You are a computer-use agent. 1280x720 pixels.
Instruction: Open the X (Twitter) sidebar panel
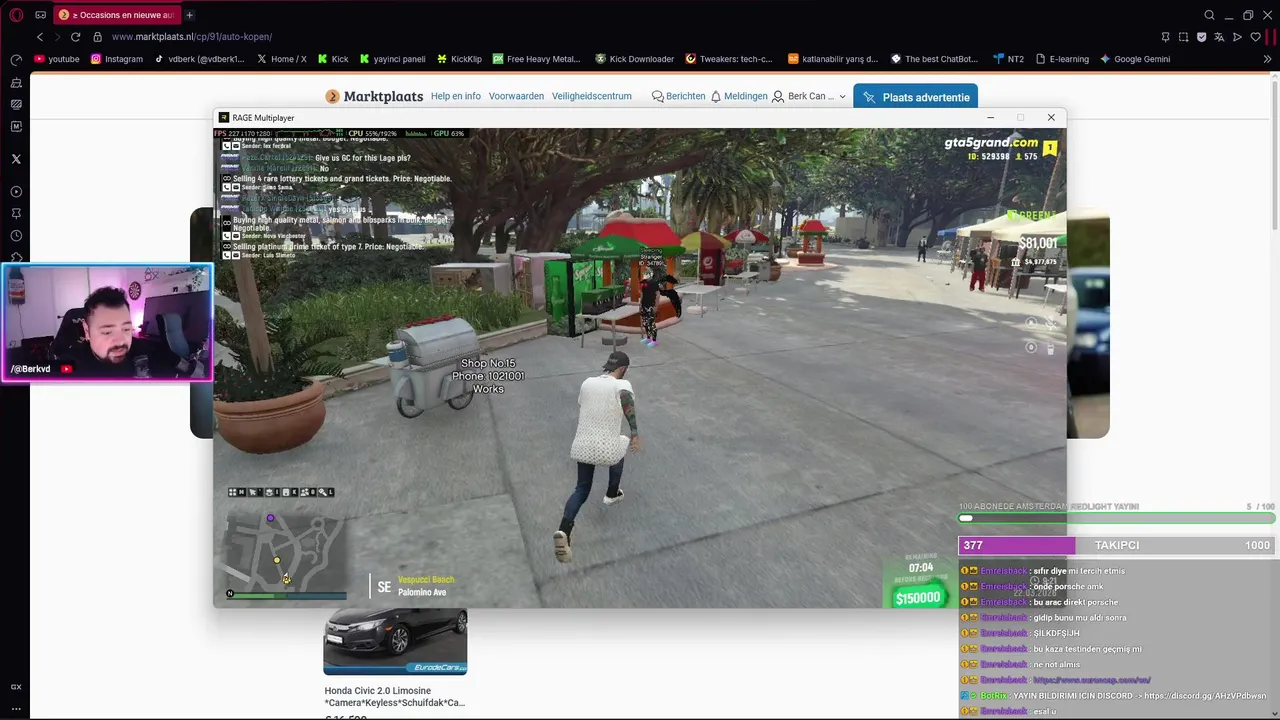tap(16, 159)
